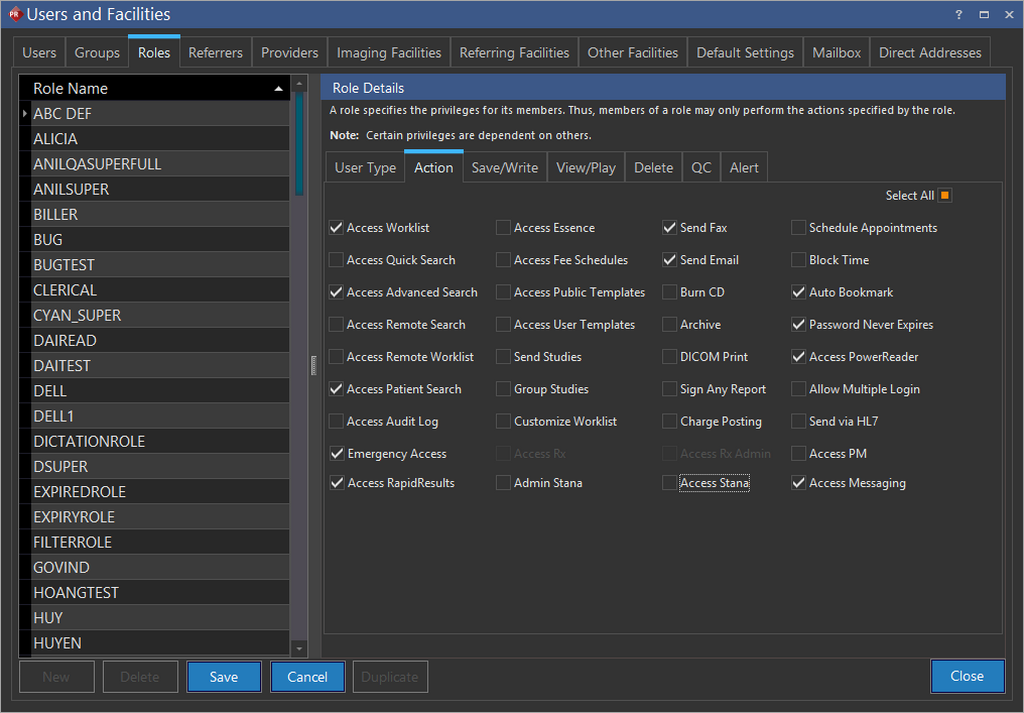Screen dimensions: 1024x713
Task: Click the Cancel button
Action: pyautogui.click(x=307, y=677)
